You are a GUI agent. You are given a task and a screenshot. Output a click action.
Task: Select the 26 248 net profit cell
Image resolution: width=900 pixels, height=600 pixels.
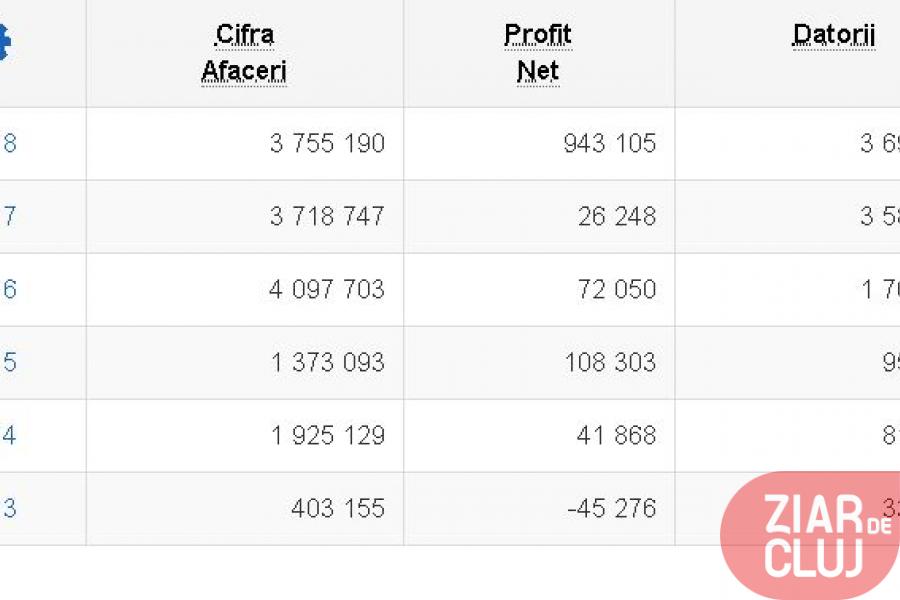540,216
